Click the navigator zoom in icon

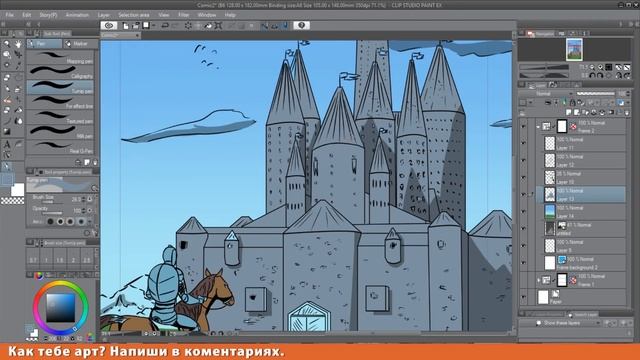pos(600,67)
